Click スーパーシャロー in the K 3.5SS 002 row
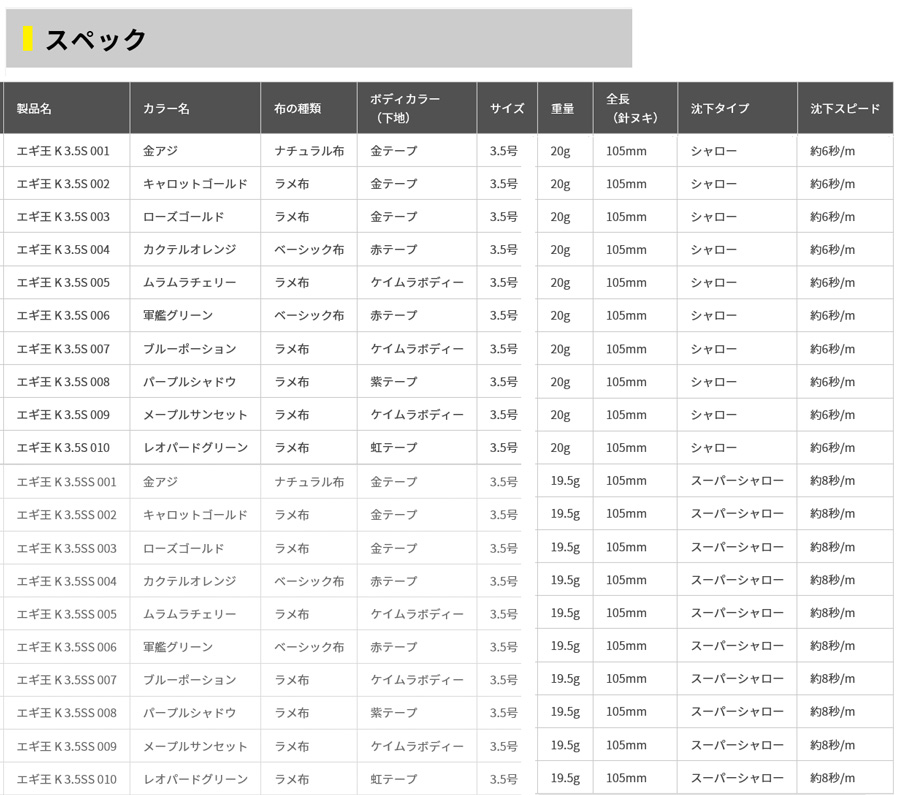Image resolution: width=900 pixels, height=795 pixels. (737, 513)
